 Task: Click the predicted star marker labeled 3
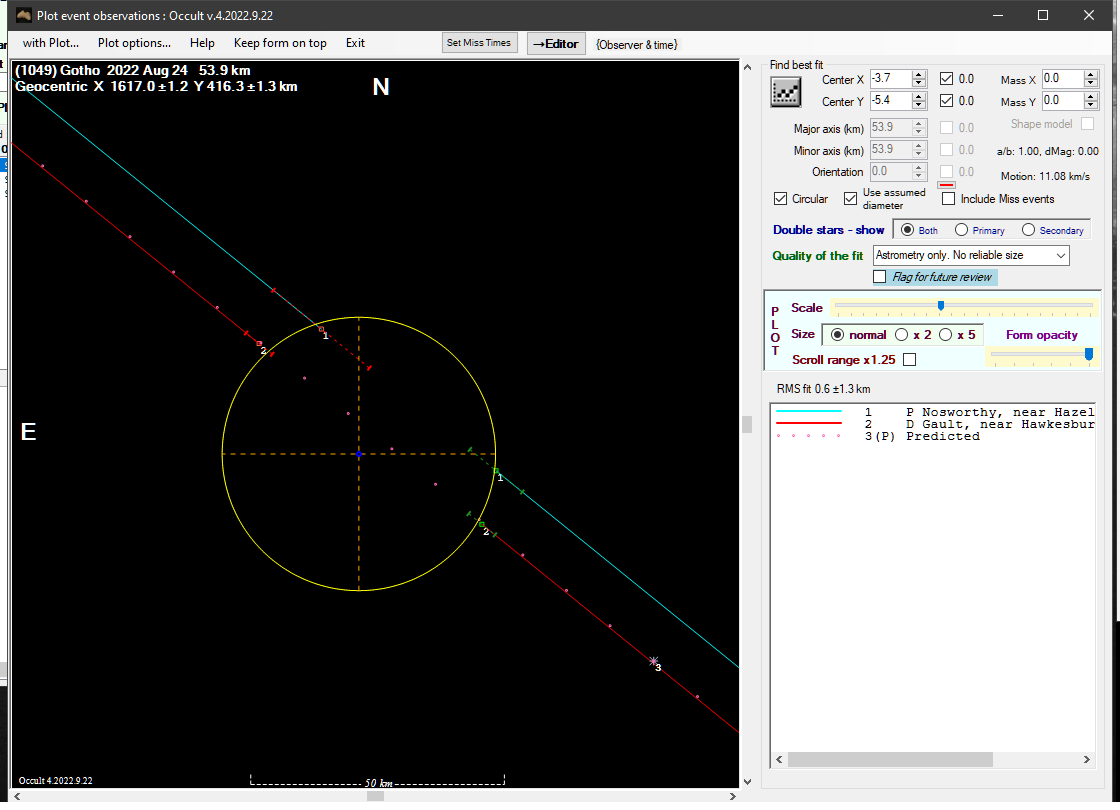(x=654, y=661)
